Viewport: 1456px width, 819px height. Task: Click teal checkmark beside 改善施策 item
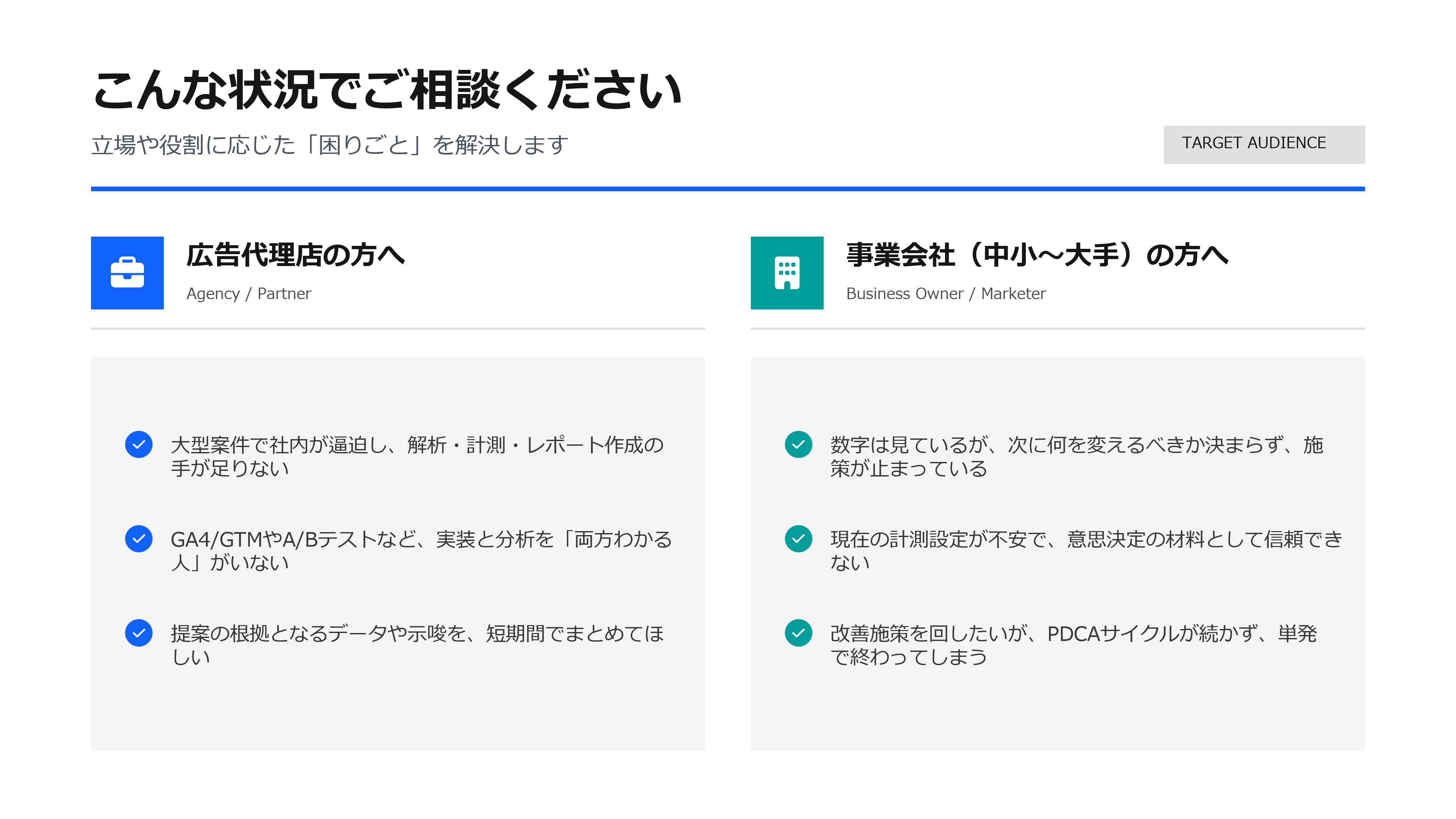click(x=798, y=632)
